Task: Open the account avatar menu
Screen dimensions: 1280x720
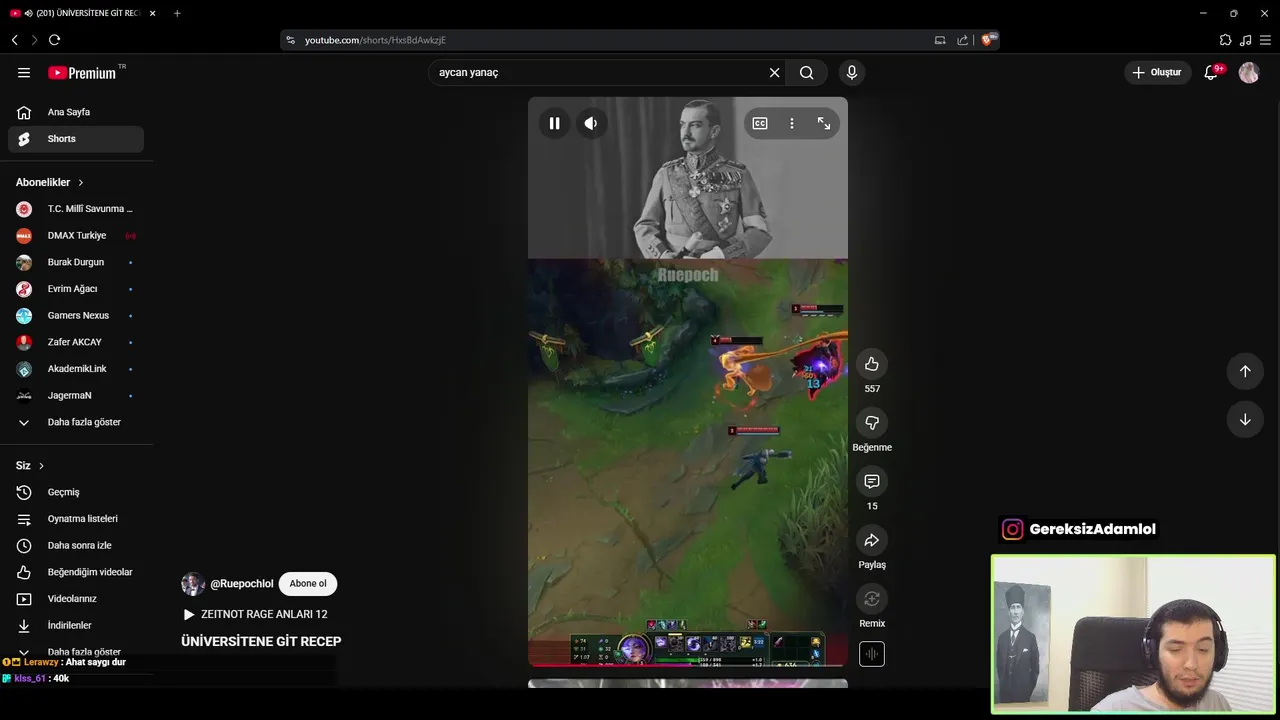Action: pyautogui.click(x=1249, y=72)
